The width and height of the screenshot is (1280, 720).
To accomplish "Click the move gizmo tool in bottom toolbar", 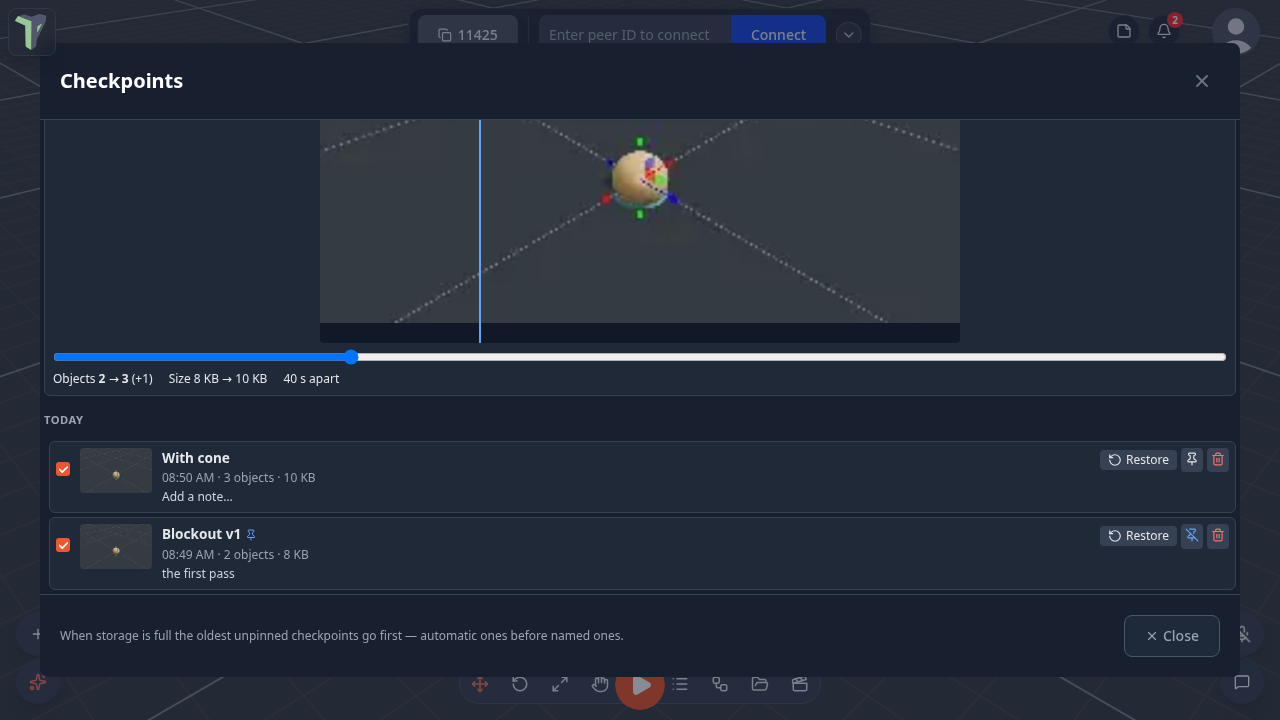I will pos(480,684).
